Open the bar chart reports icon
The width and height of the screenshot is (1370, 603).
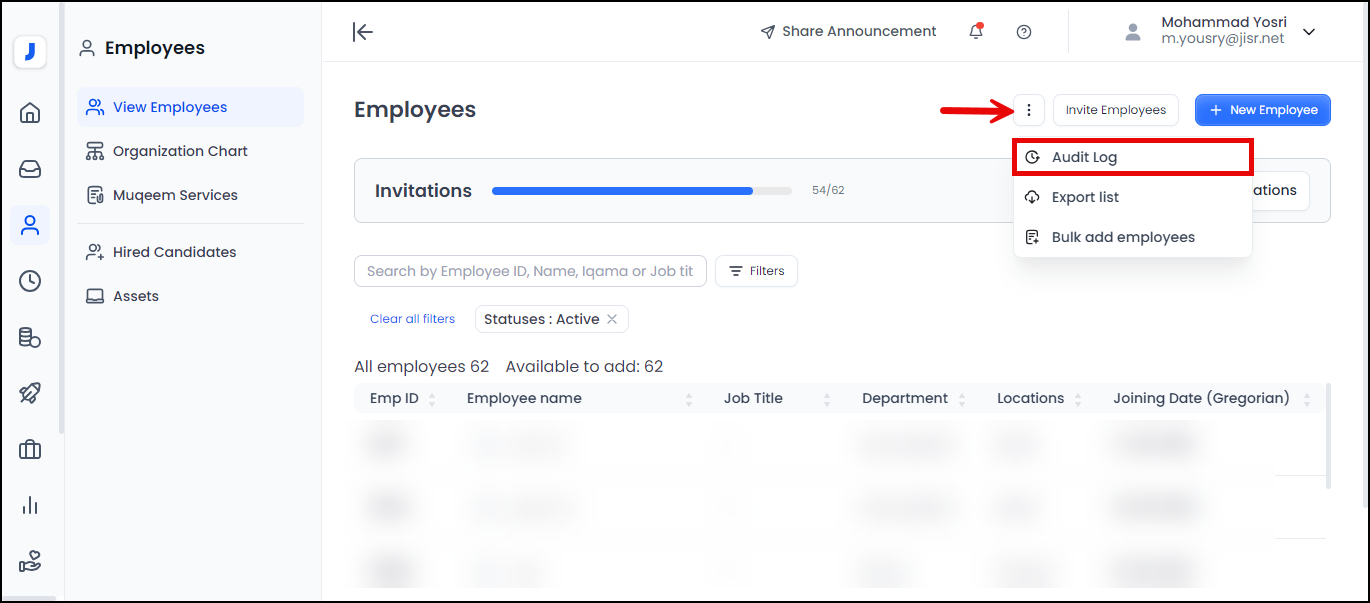(x=30, y=505)
